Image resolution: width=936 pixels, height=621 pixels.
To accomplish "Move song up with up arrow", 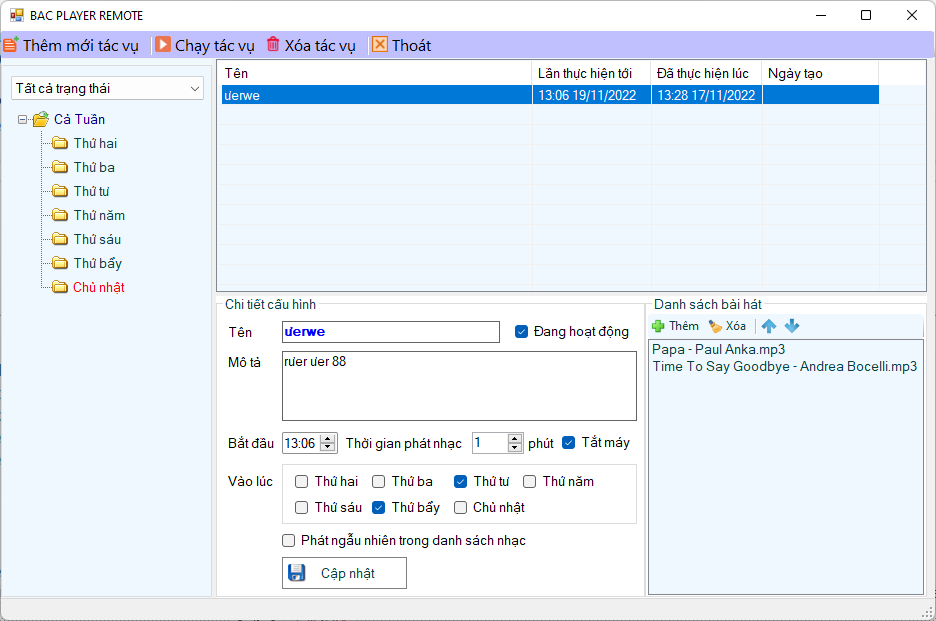I will (x=769, y=326).
